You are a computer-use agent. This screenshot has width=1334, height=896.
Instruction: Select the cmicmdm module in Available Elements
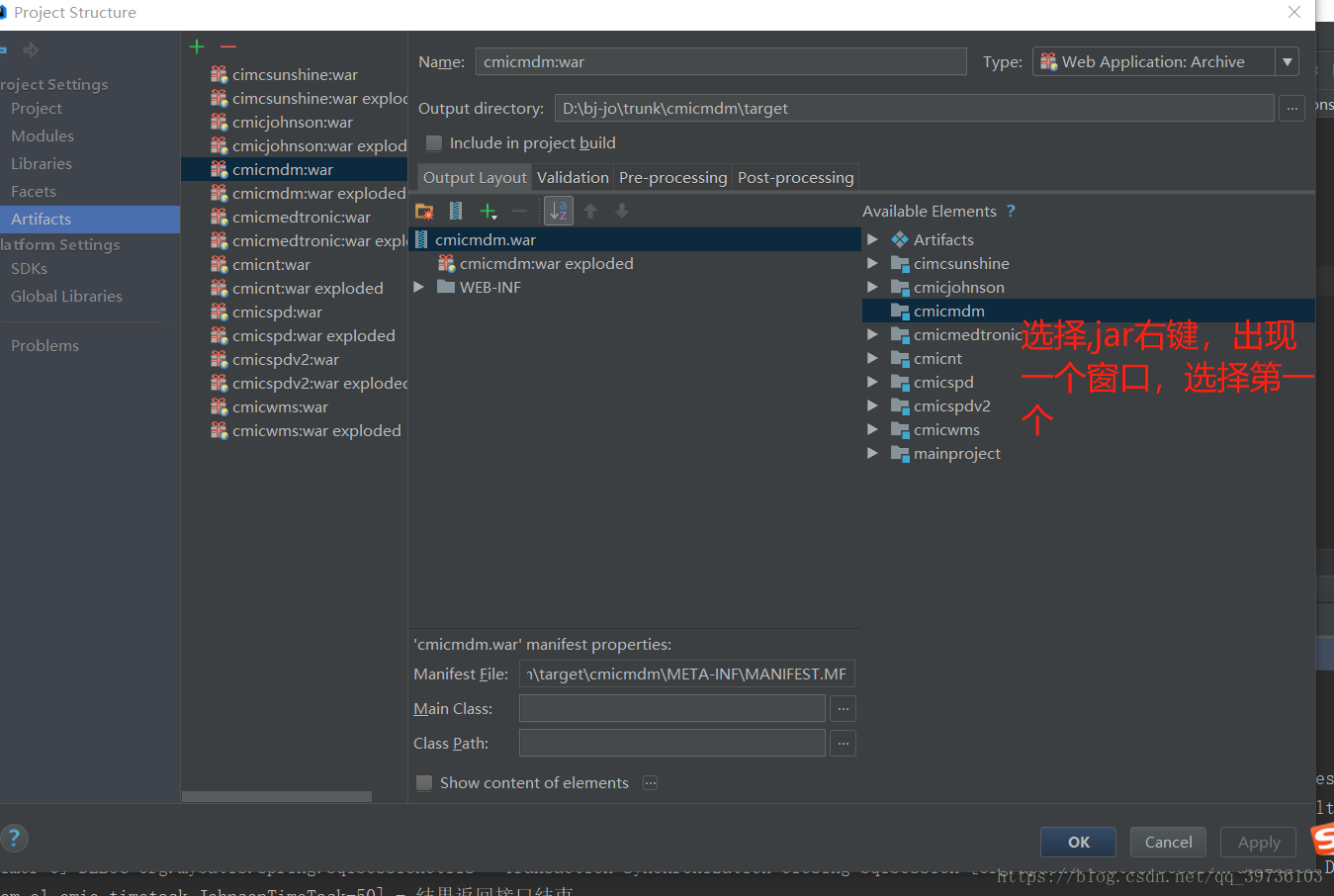(x=1088, y=311)
